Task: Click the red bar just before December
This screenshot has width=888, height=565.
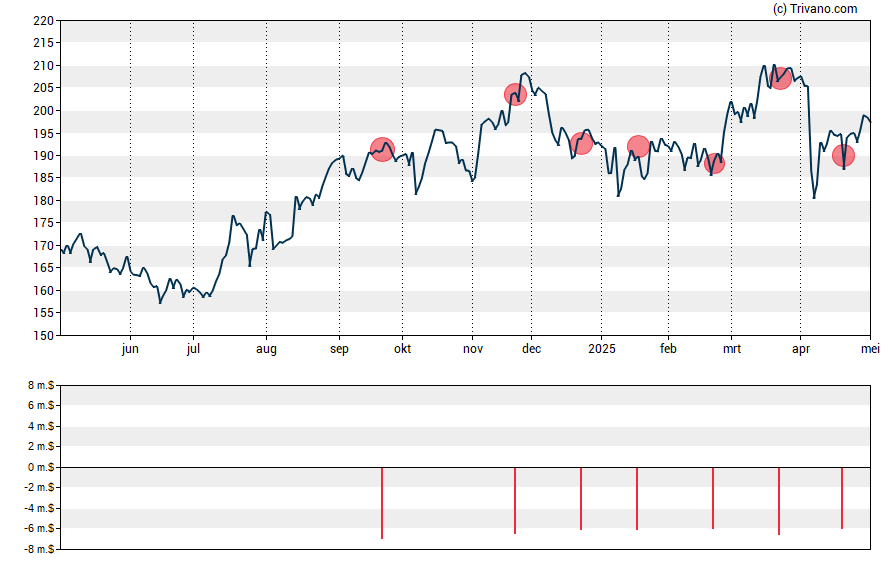Action: (x=515, y=500)
